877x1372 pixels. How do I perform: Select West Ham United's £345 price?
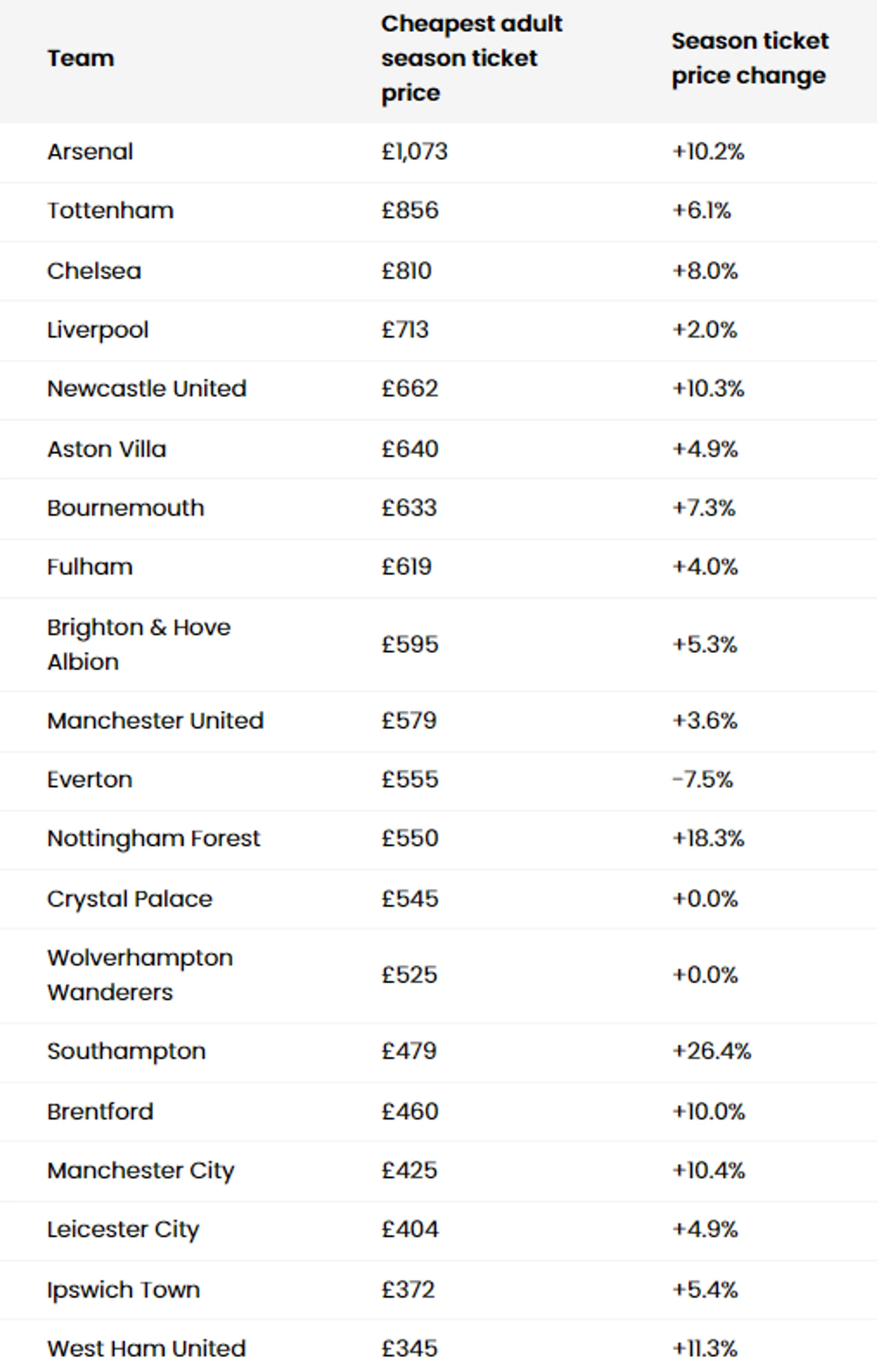coord(409,1349)
